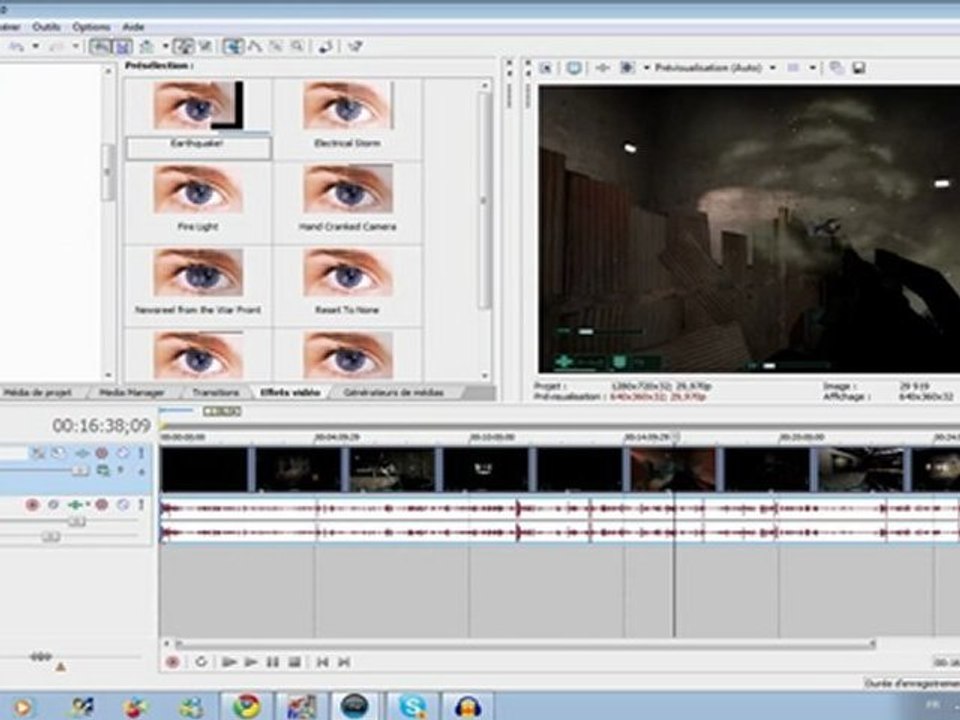Image resolution: width=960 pixels, height=720 pixels.
Task: Mute the video track
Action: coord(102,453)
